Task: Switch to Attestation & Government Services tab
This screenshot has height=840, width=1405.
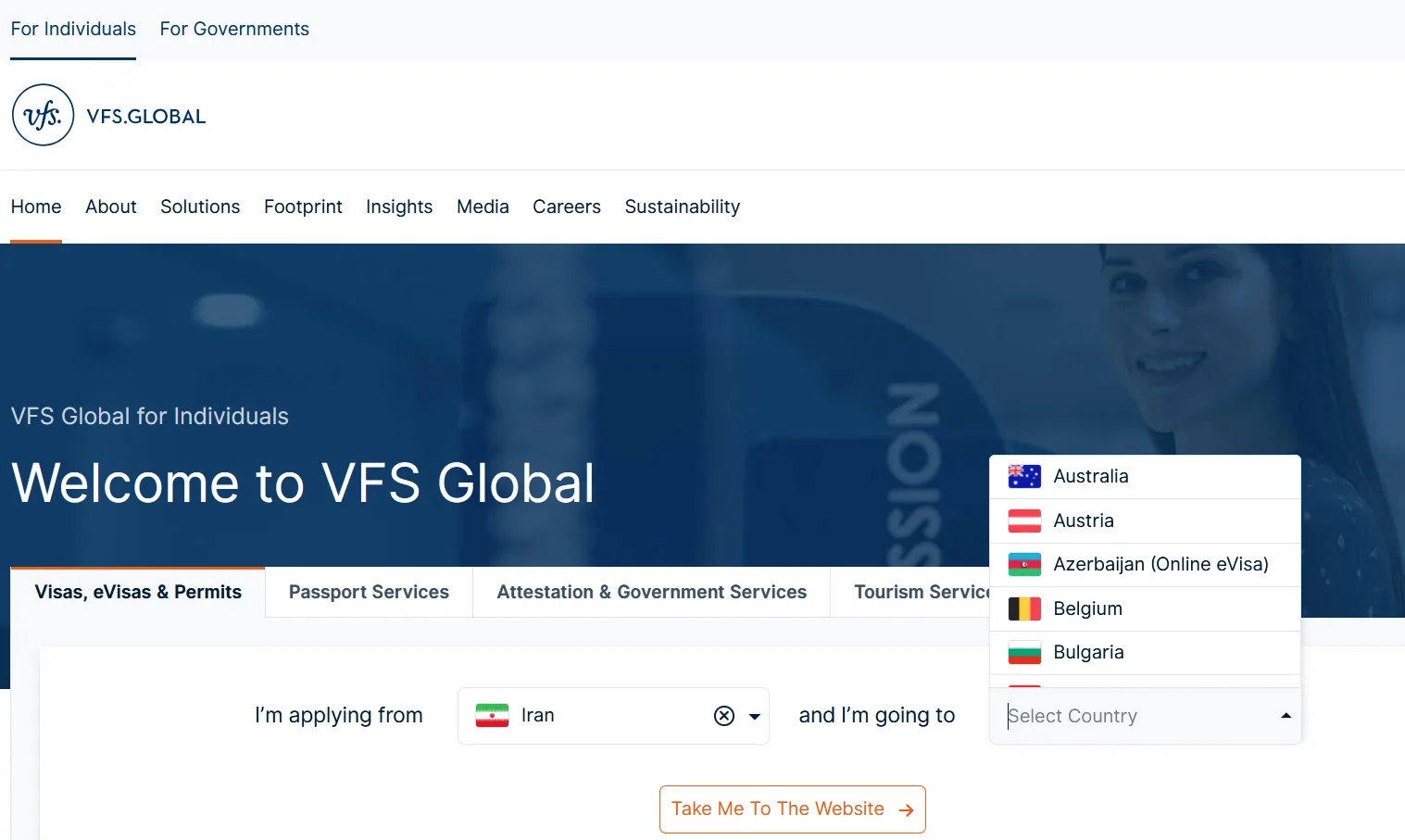Action: pos(651,592)
